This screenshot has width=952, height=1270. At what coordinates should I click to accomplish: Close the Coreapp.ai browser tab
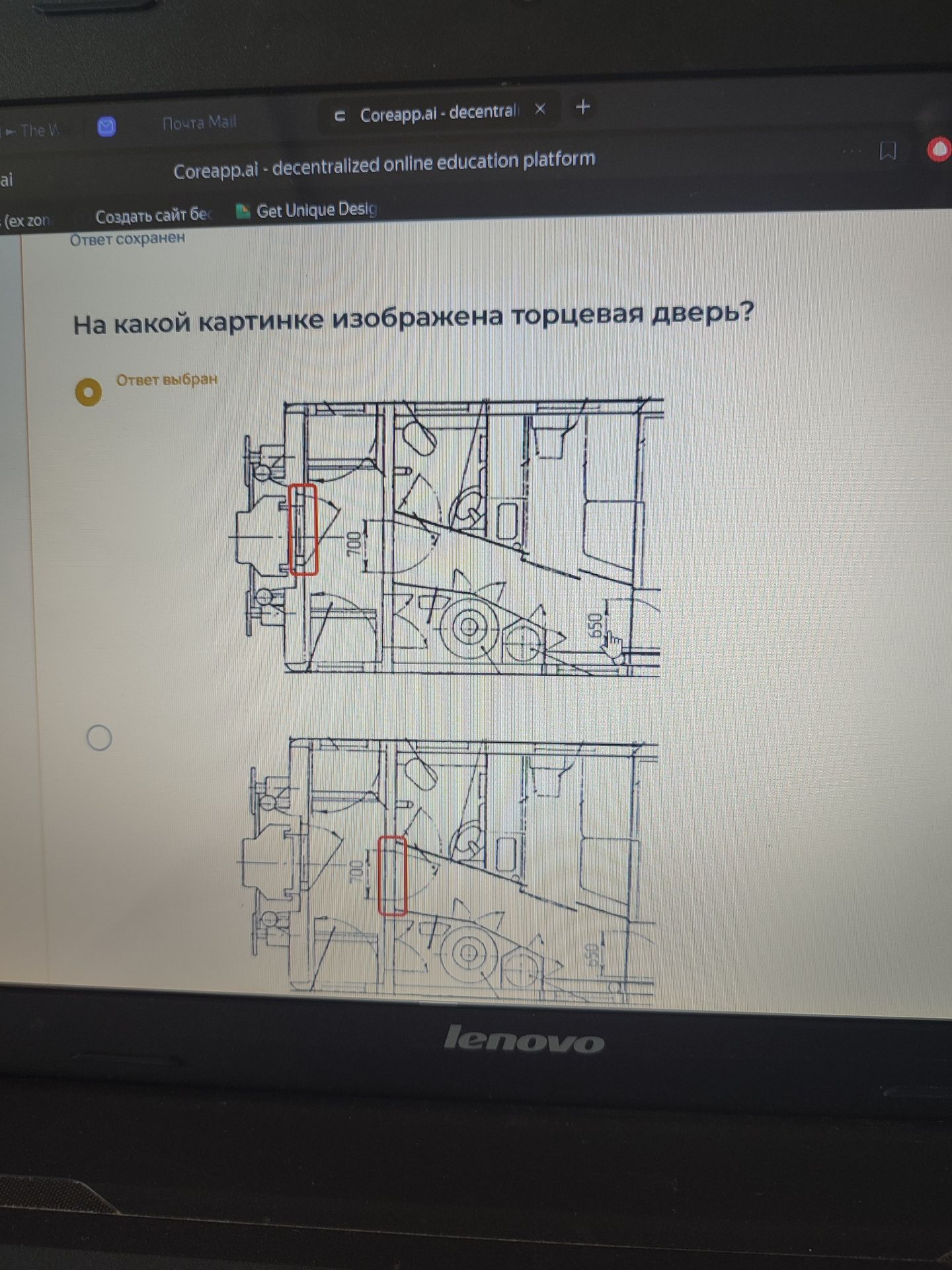click(x=540, y=109)
